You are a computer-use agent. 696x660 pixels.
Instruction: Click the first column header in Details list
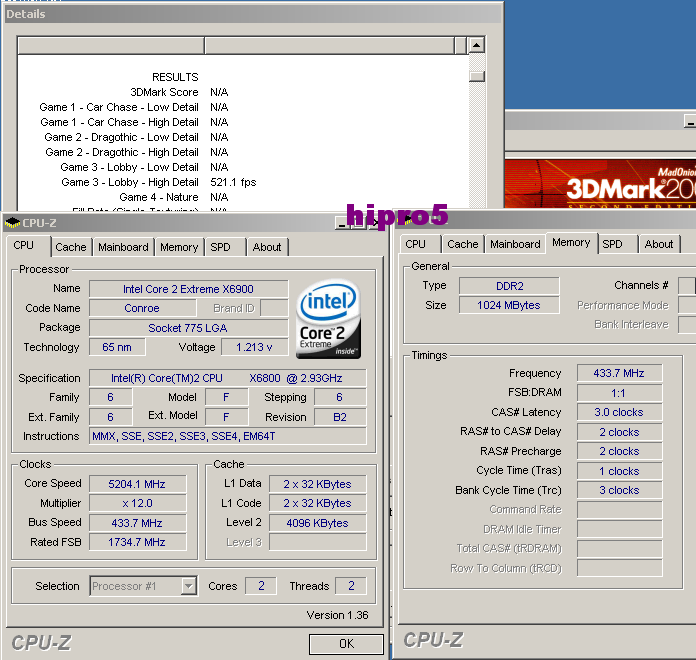pos(111,45)
